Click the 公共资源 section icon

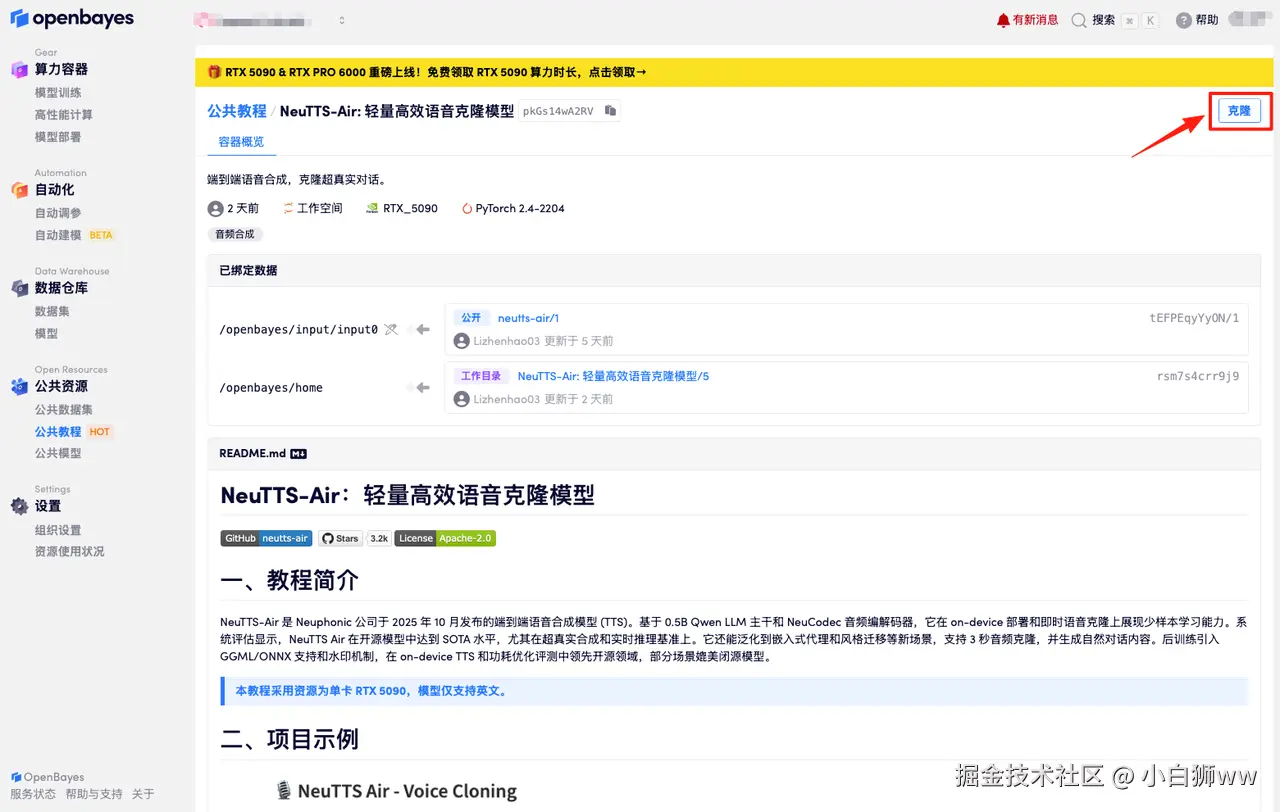pos(19,386)
